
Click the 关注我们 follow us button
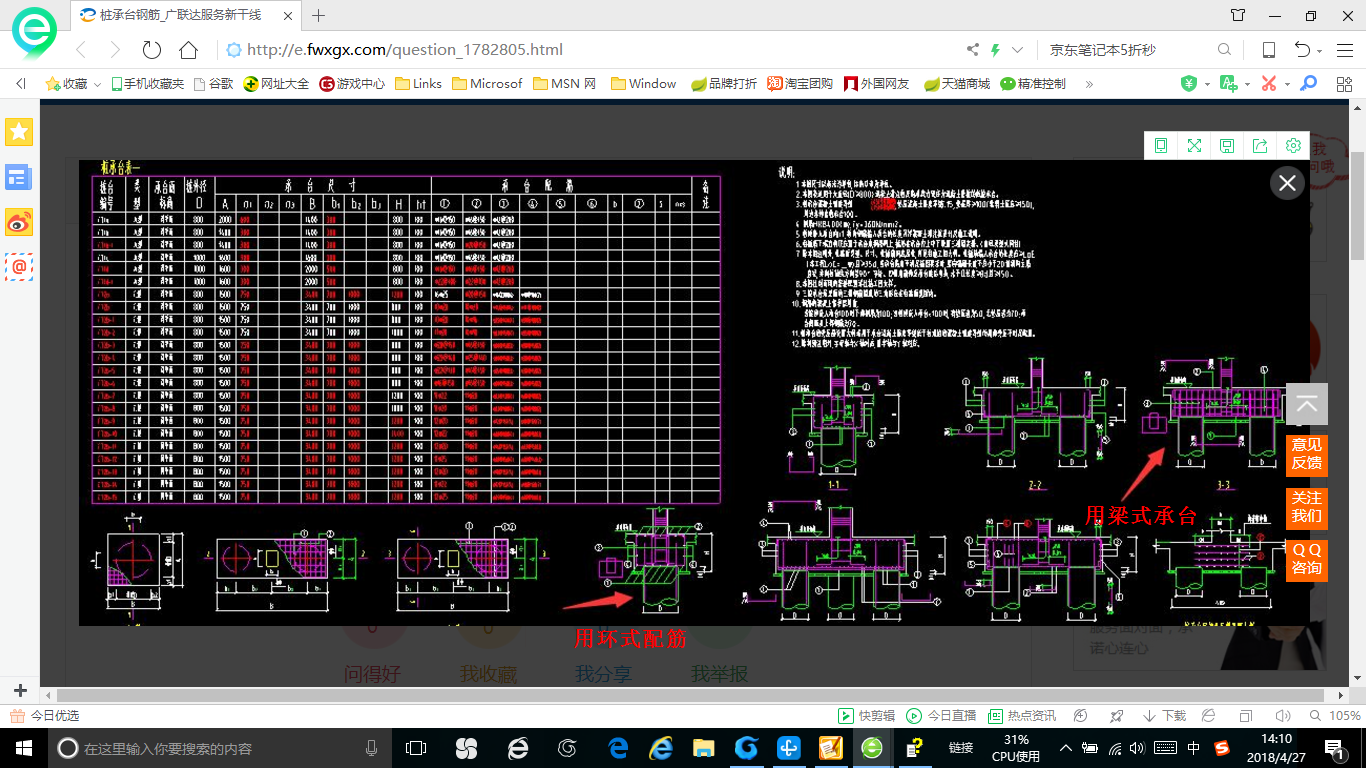(1307, 507)
